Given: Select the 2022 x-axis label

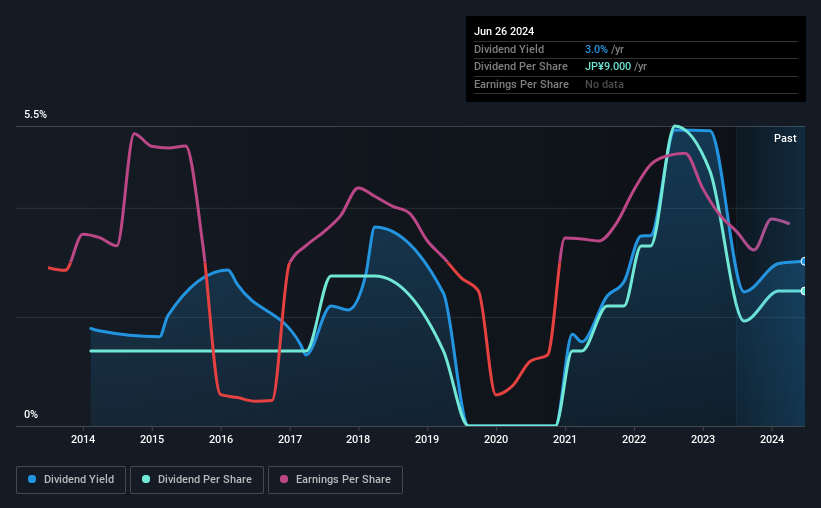Looking at the screenshot, I should (x=634, y=439).
